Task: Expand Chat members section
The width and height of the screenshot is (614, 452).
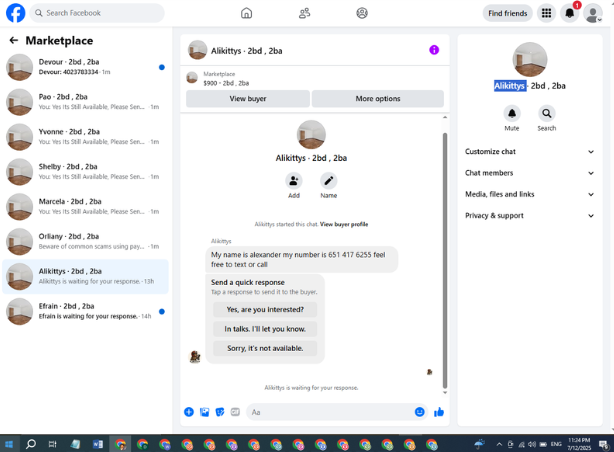Action: [529, 173]
